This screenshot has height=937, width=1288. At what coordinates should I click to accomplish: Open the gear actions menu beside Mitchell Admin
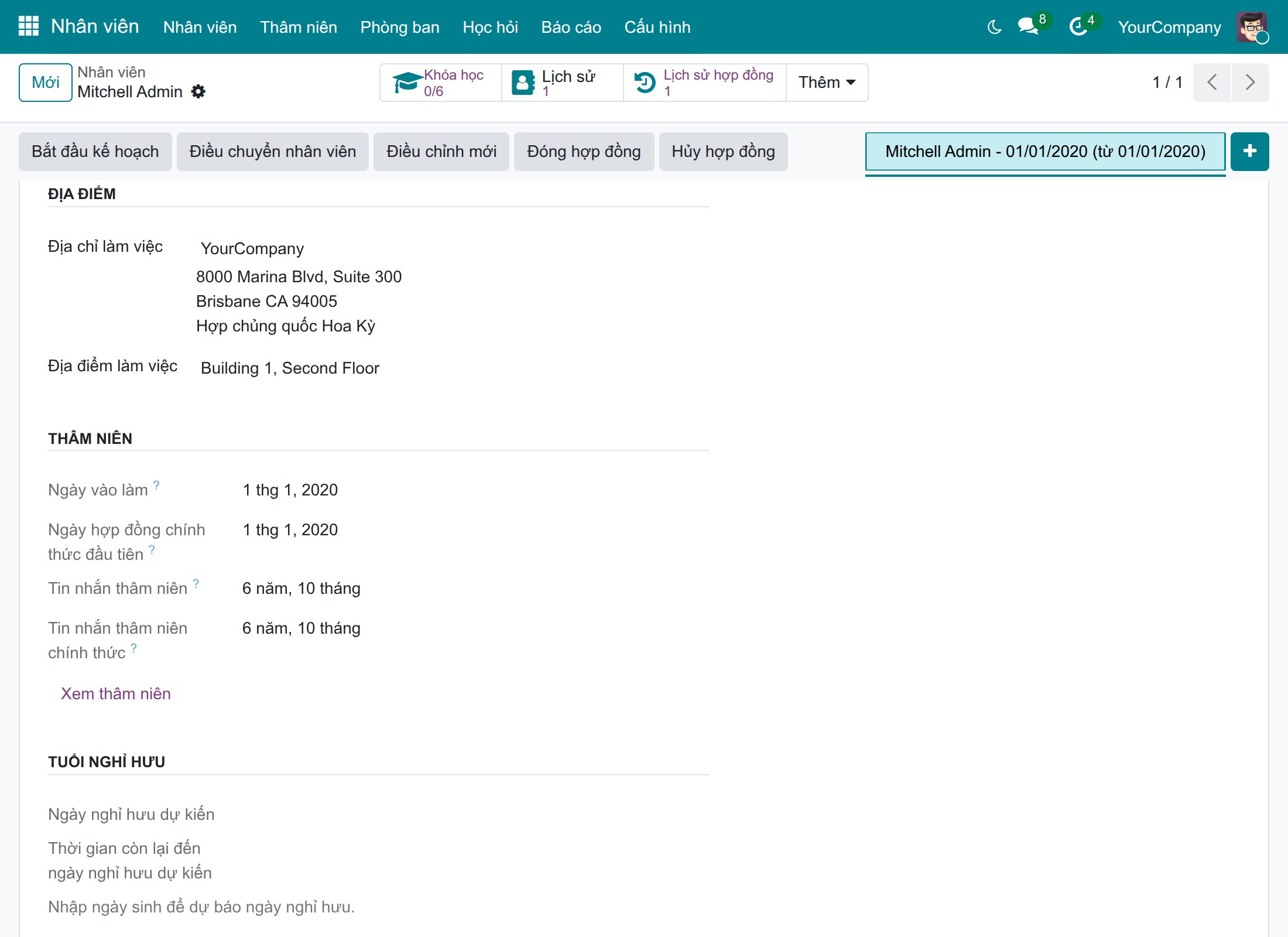[x=198, y=91]
